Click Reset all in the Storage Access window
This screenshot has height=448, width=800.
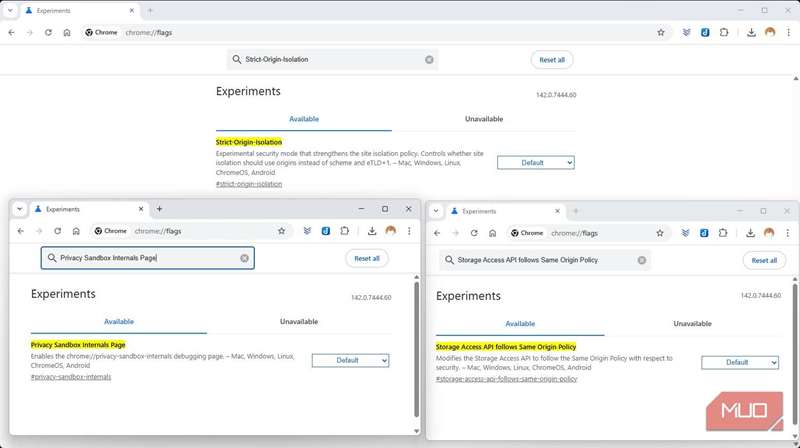point(764,260)
